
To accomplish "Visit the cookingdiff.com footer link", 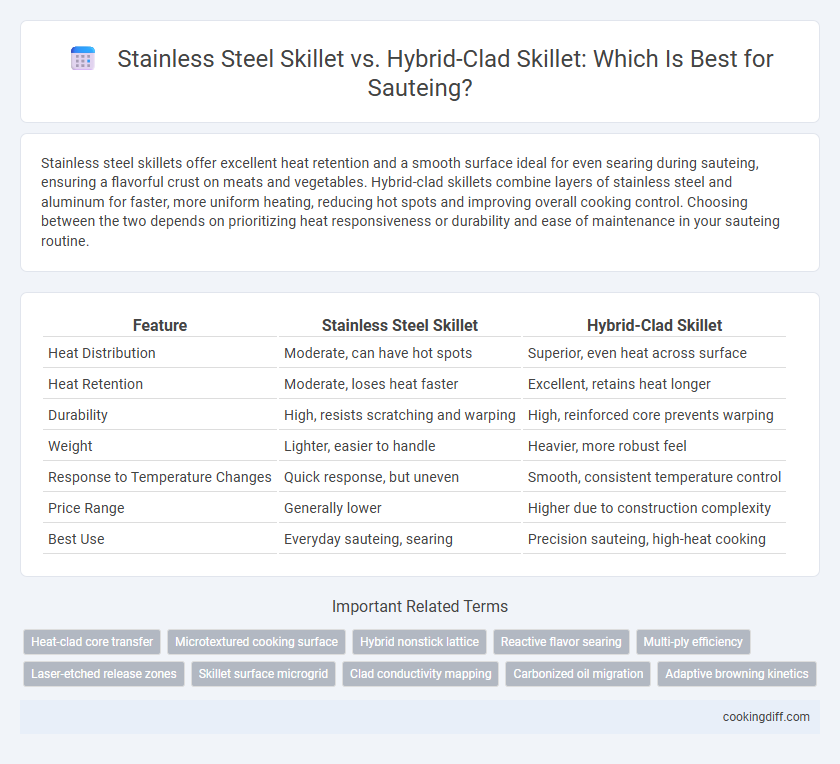I will (766, 717).
